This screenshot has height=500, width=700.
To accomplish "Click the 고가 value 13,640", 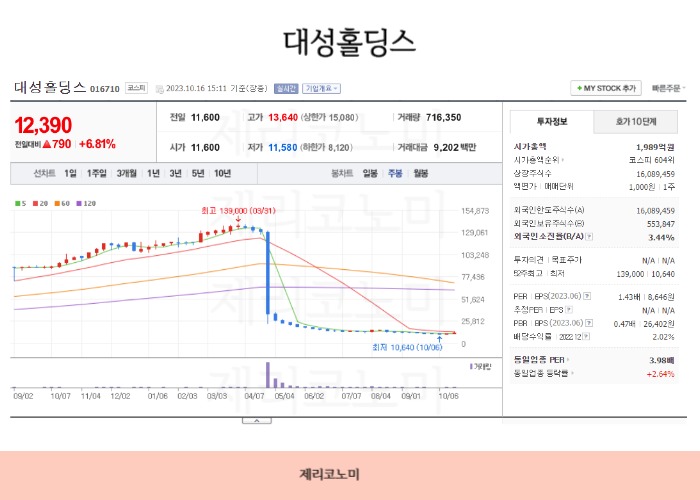I will pos(283,117).
